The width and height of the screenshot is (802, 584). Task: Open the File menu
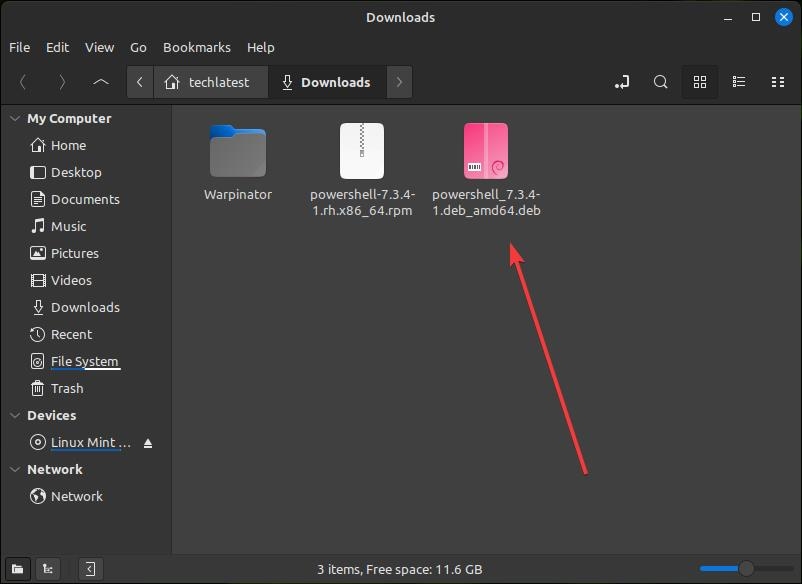(x=19, y=48)
